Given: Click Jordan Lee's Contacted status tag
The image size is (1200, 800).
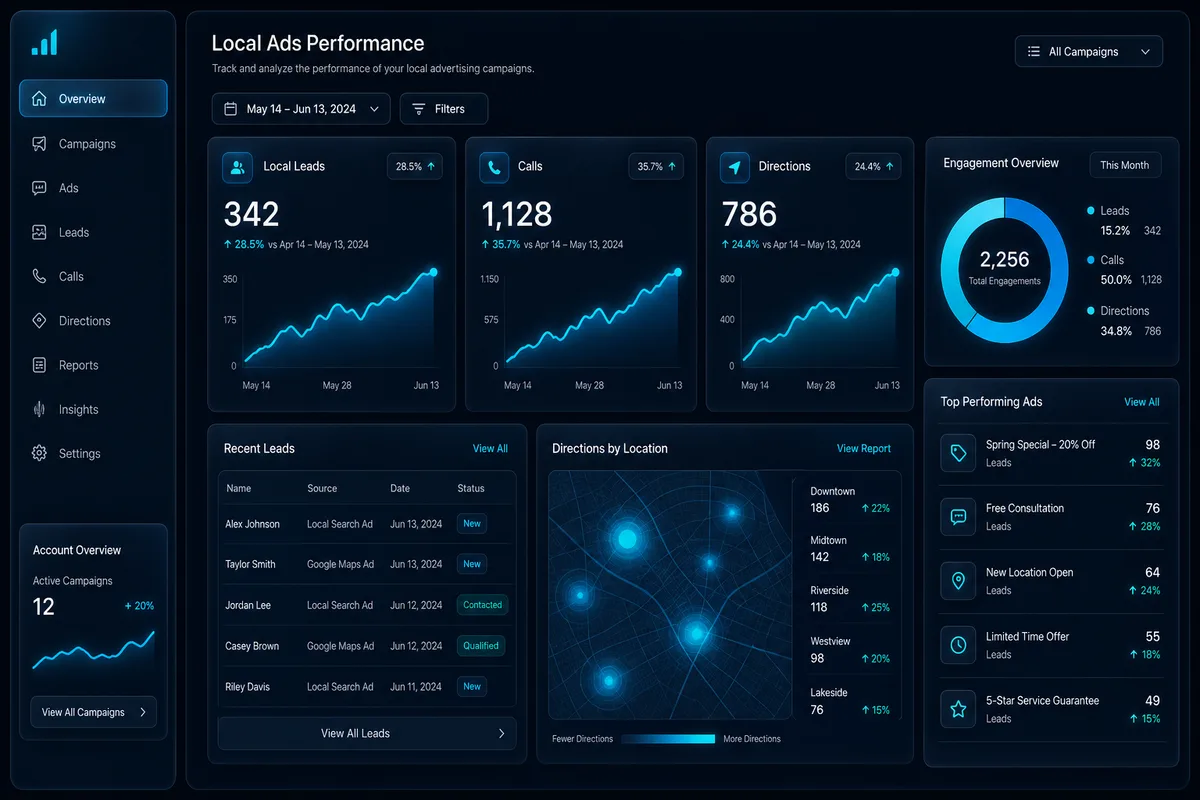Looking at the screenshot, I should pos(482,605).
